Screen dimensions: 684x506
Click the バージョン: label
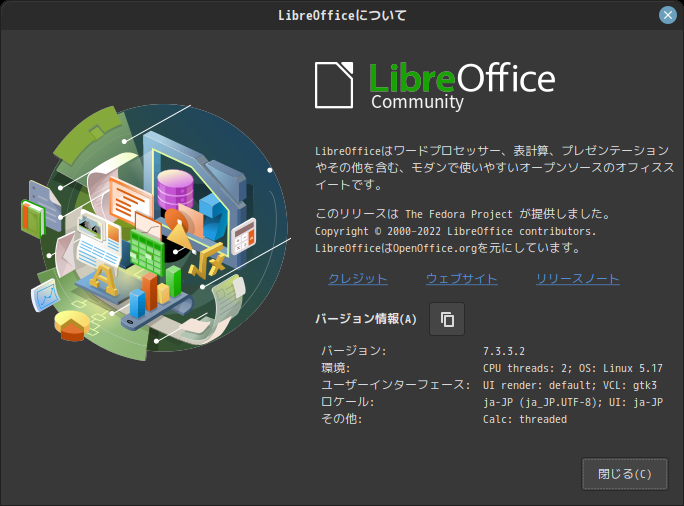coord(354,351)
